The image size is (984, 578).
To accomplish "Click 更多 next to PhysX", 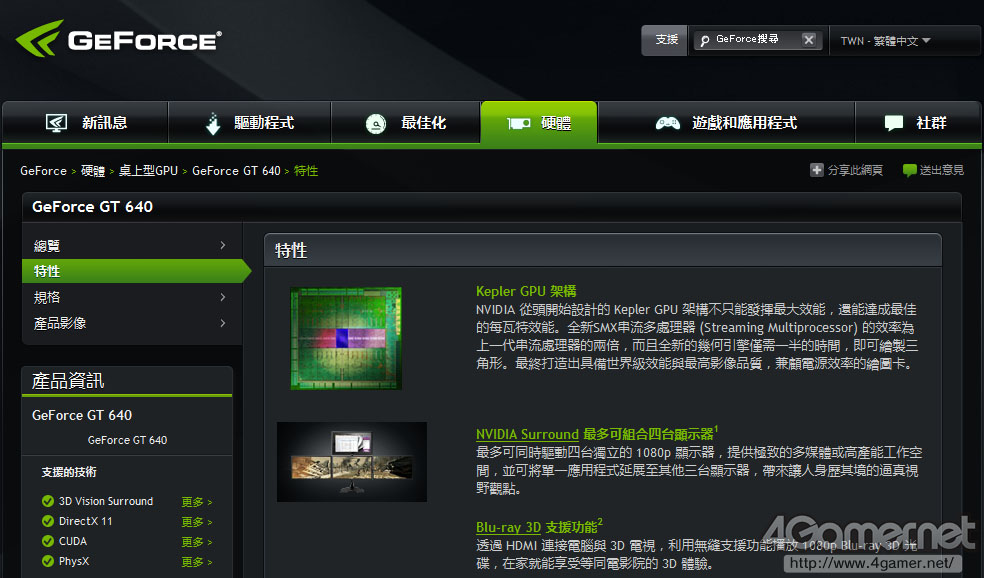I will 196,562.
